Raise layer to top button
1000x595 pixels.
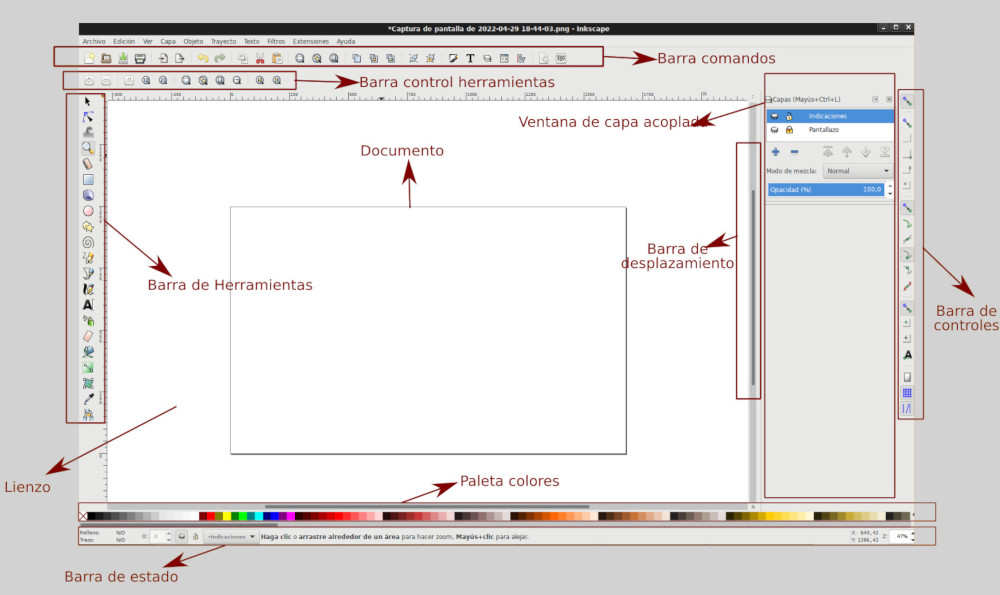tap(828, 152)
